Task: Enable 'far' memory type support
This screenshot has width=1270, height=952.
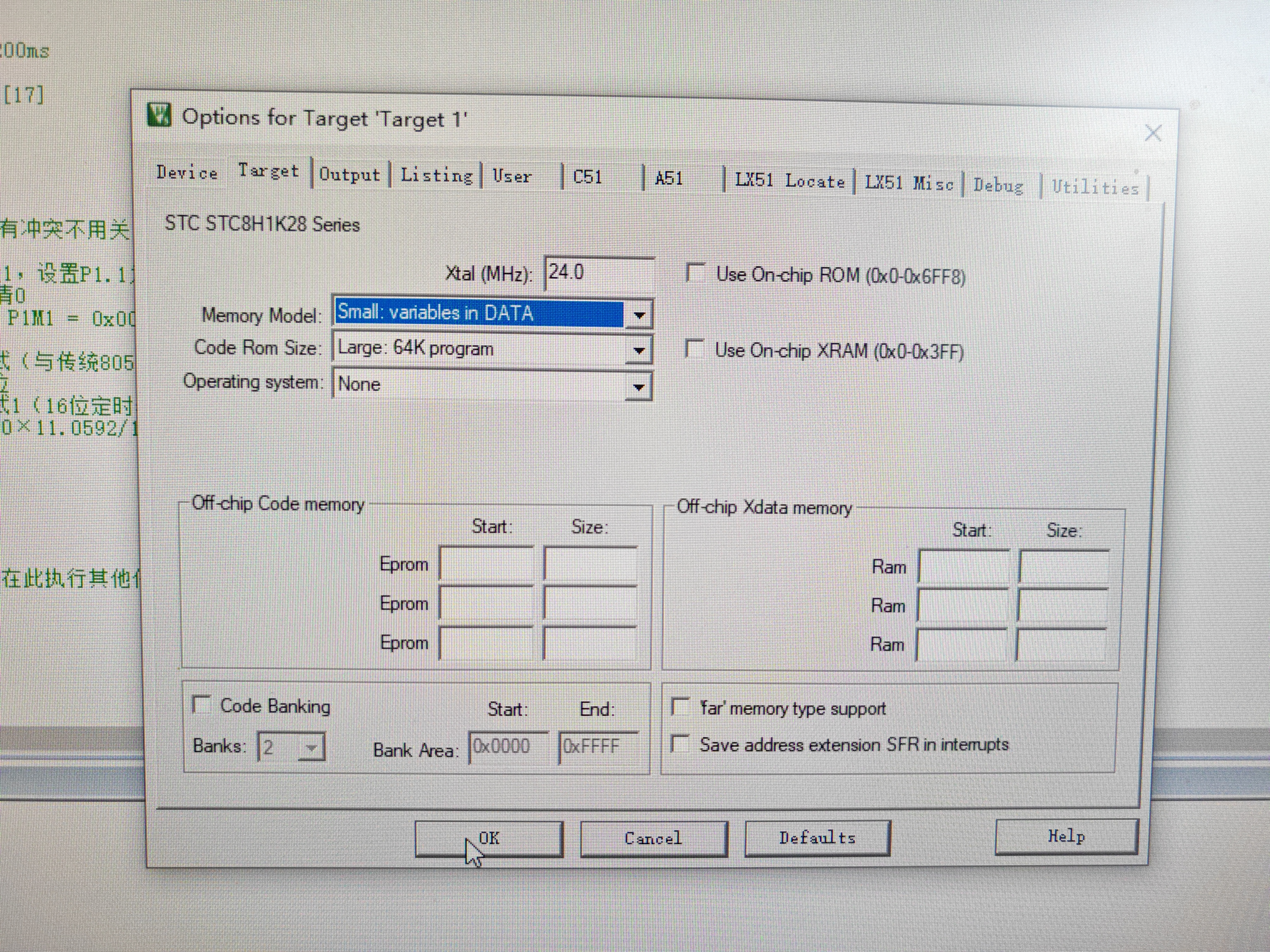Action: (x=680, y=706)
